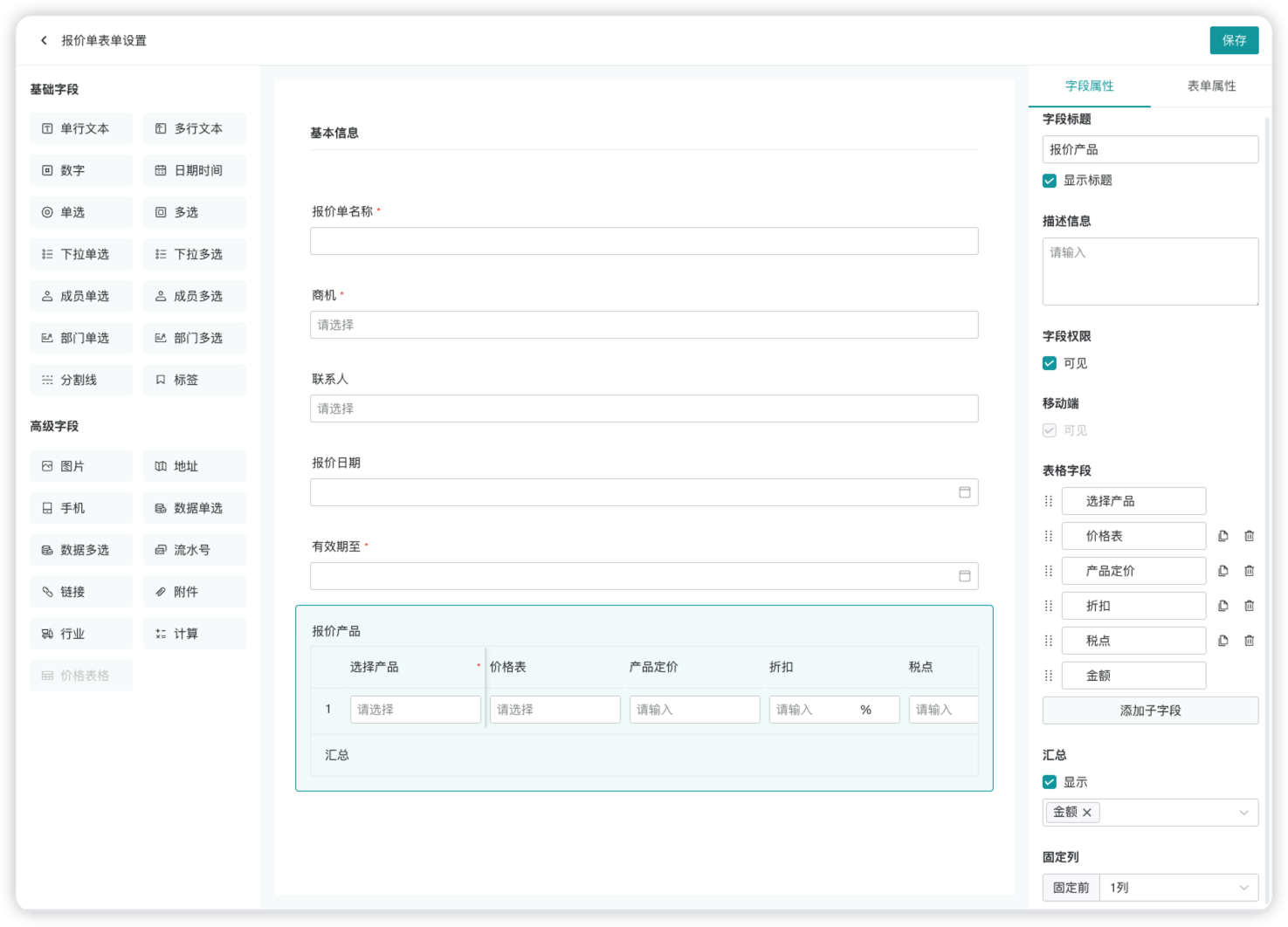The height and width of the screenshot is (927, 1288).
Task: Copy the 折扣 table field
Action: (1223, 606)
